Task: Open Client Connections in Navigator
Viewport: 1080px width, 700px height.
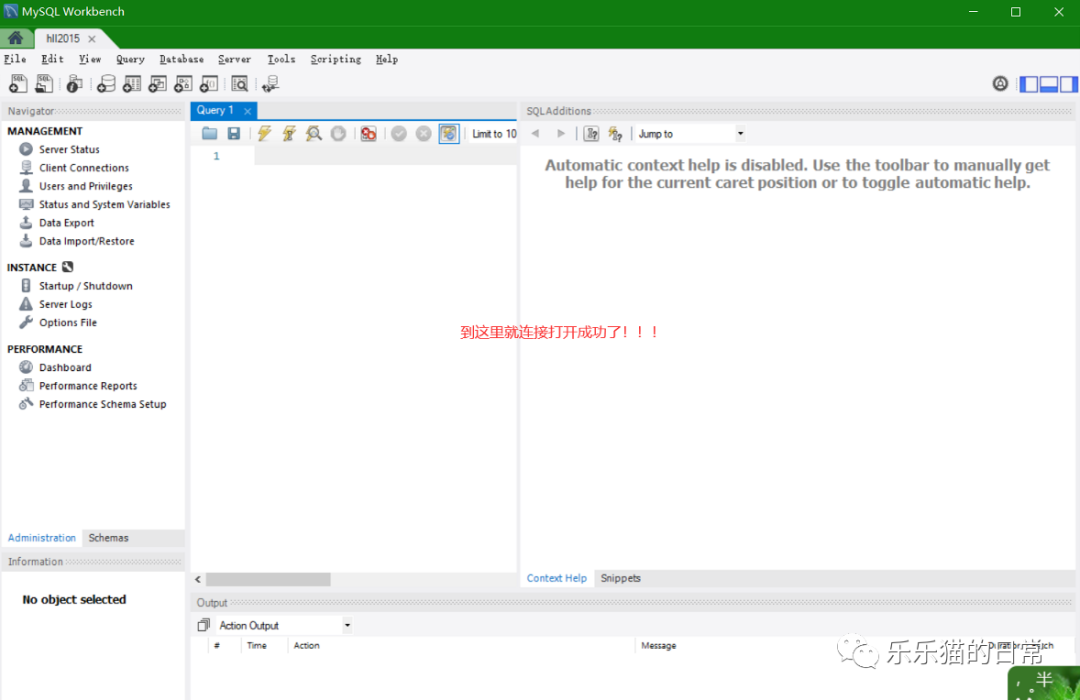Action: tap(84, 168)
